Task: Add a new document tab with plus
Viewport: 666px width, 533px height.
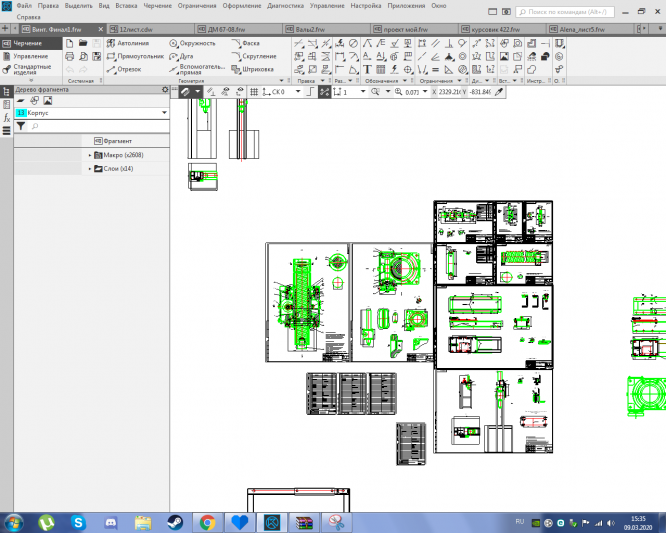Action: pyautogui.click(x=5, y=29)
